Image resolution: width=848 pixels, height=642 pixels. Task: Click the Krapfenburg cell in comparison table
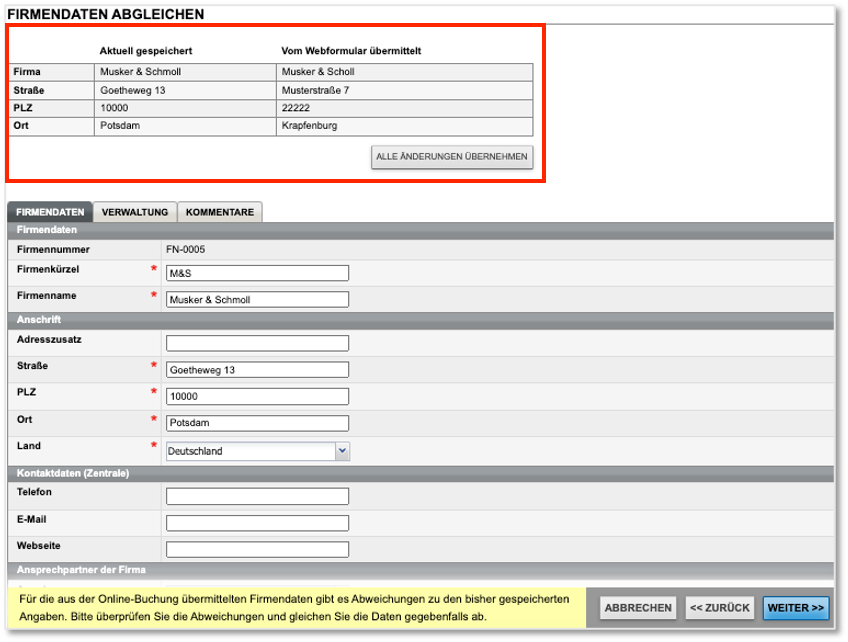click(x=404, y=126)
